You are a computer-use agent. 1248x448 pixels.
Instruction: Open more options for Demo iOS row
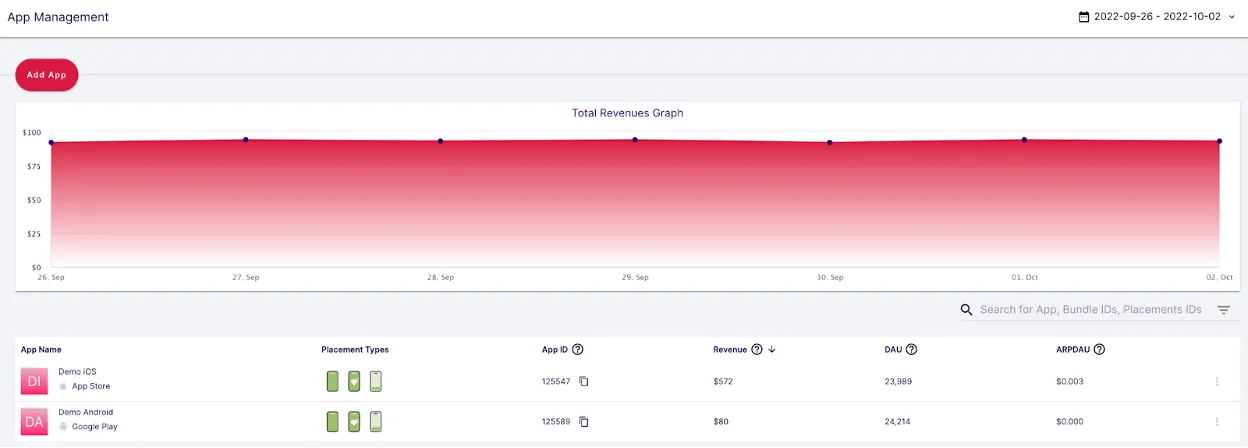click(x=1217, y=381)
